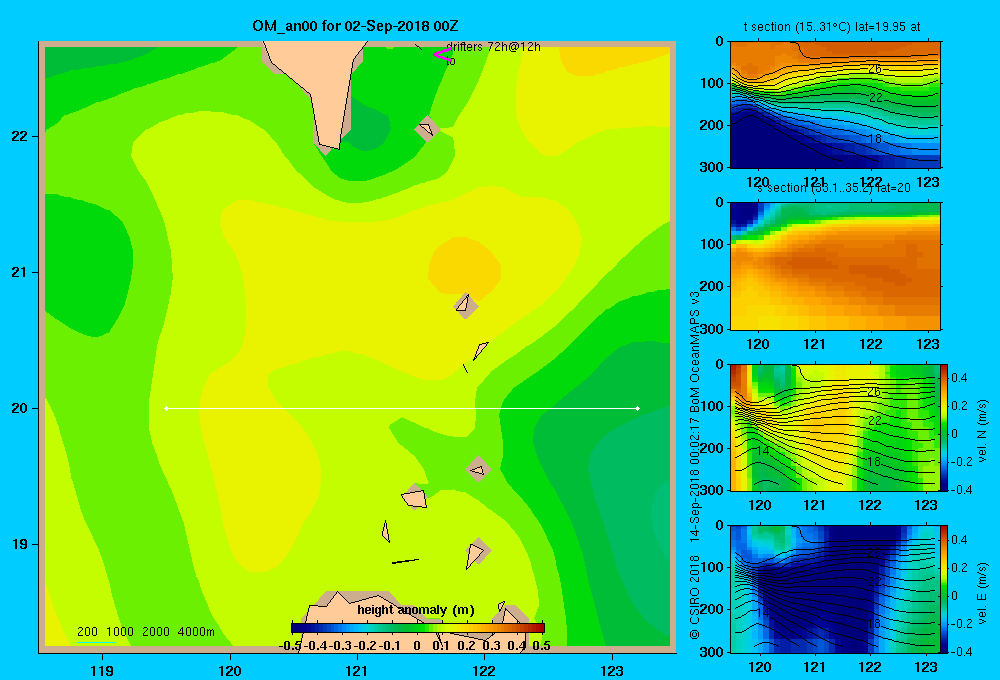Click the small island just east of Taiwan's tip
This screenshot has width=1000, height=680.
(427, 128)
